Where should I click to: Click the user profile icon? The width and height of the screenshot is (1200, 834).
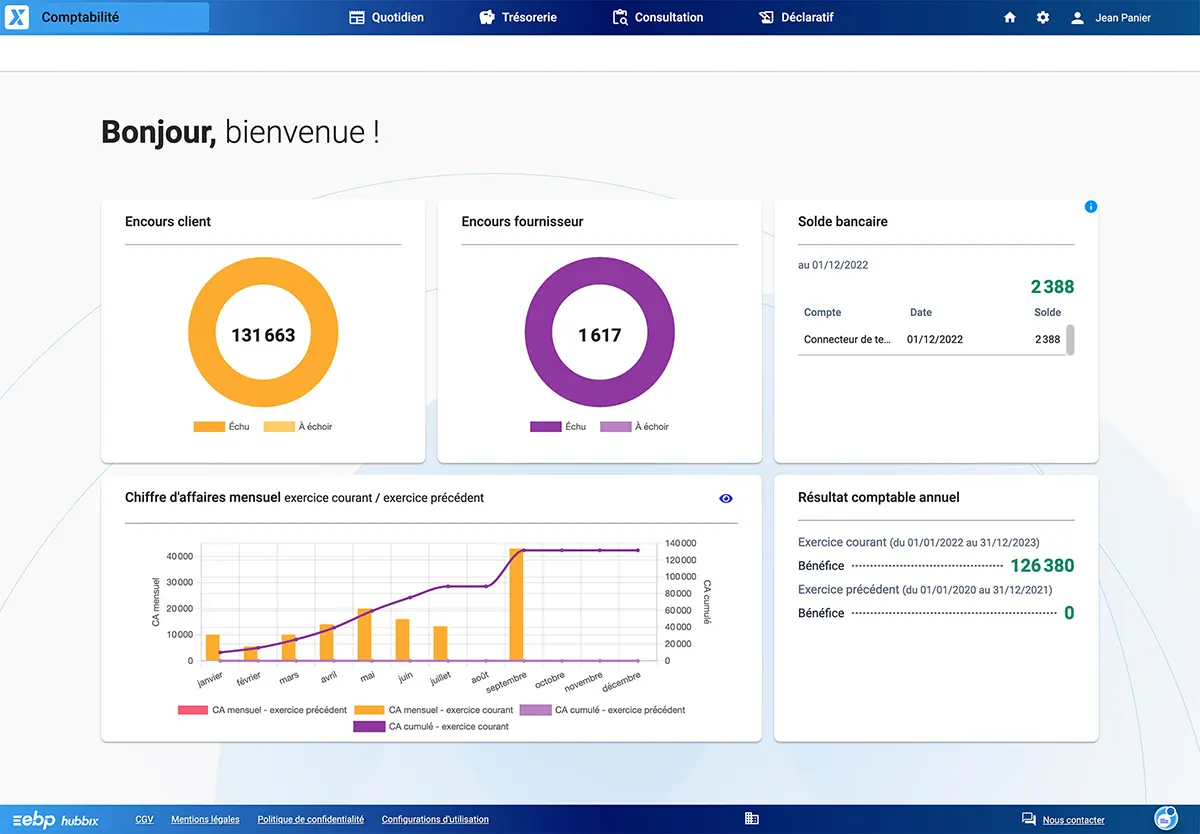(x=1077, y=17)
